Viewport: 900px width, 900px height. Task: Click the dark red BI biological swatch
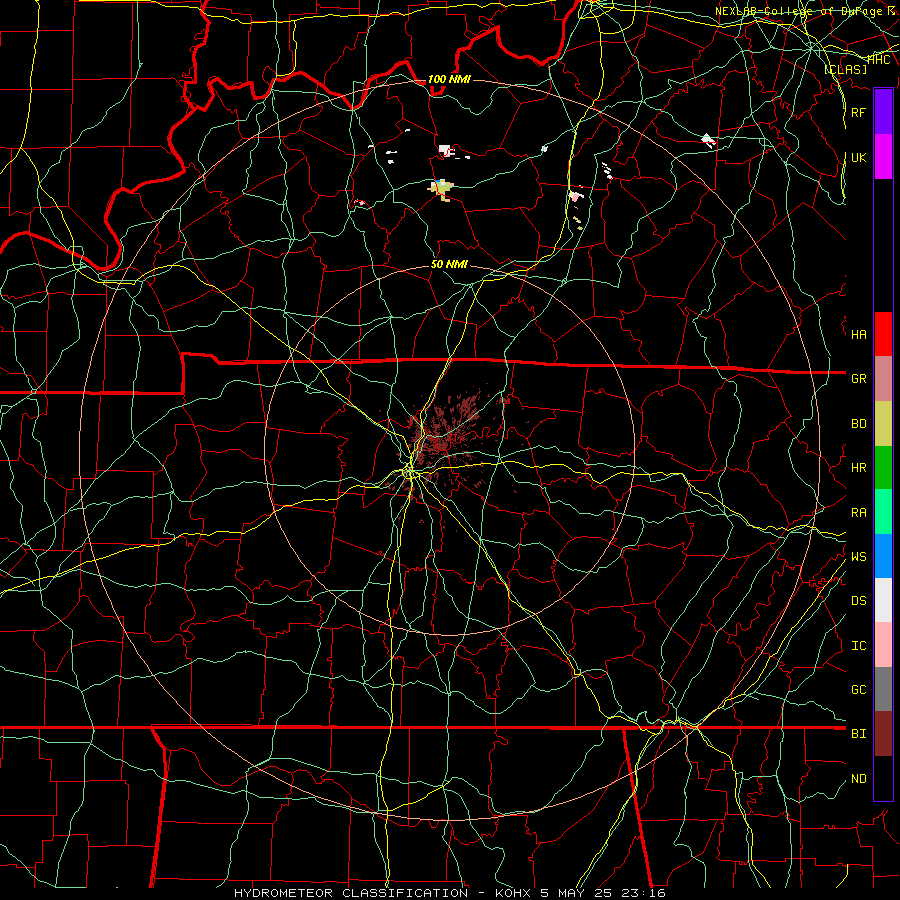(883, 734)
